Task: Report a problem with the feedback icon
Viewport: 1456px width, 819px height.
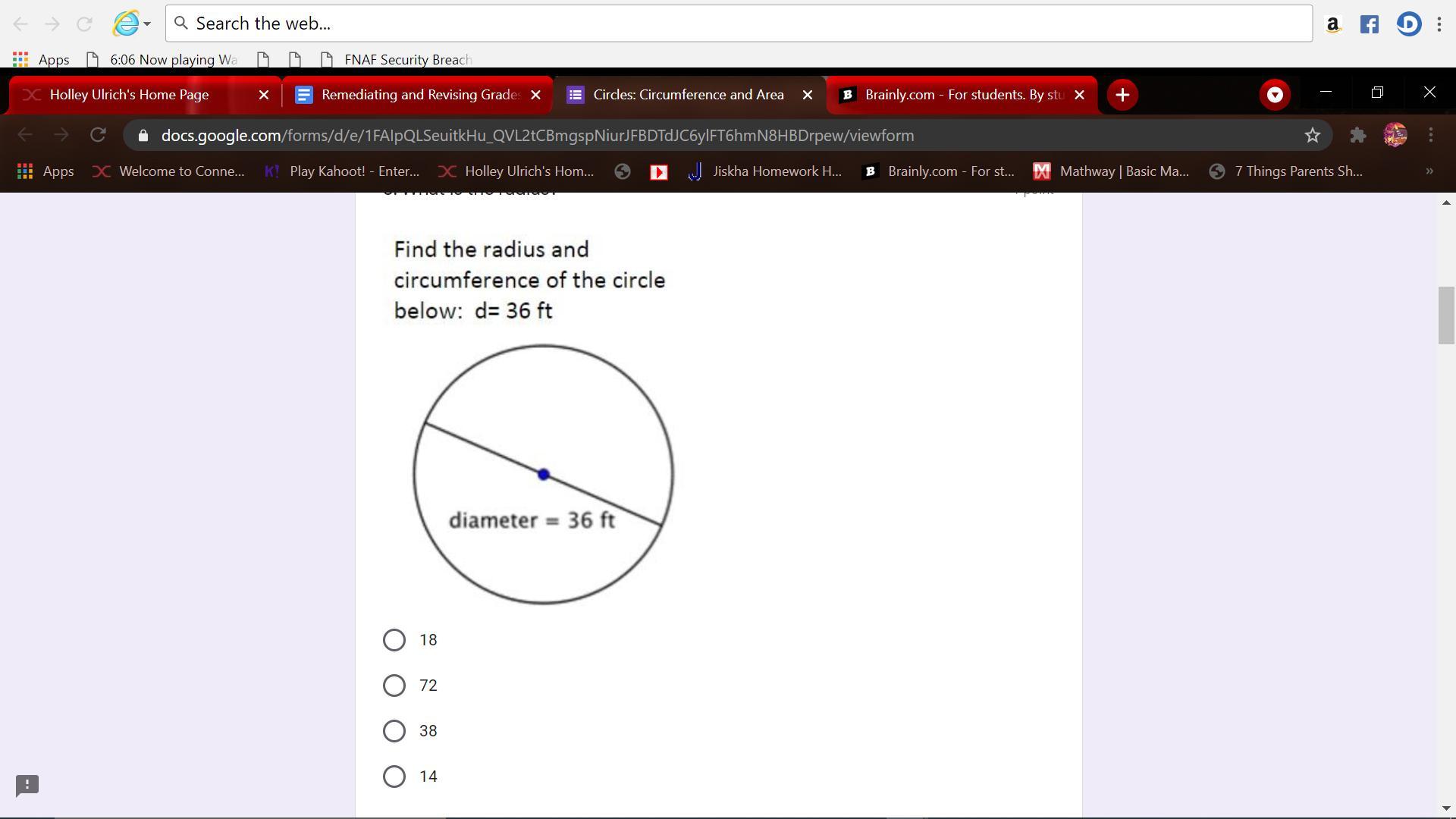Action: [x=27, y=785]
